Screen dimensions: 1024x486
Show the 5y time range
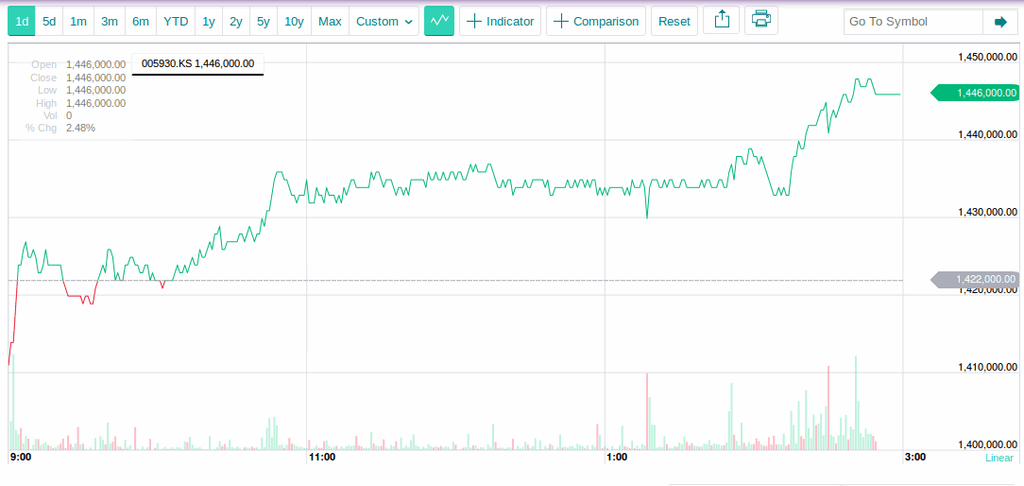(262, 21)
